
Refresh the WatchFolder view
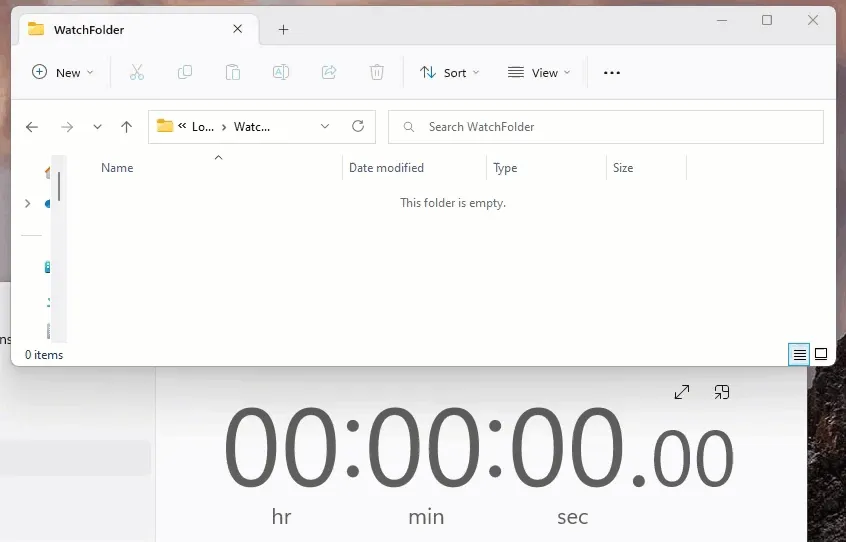coord(358,127)
